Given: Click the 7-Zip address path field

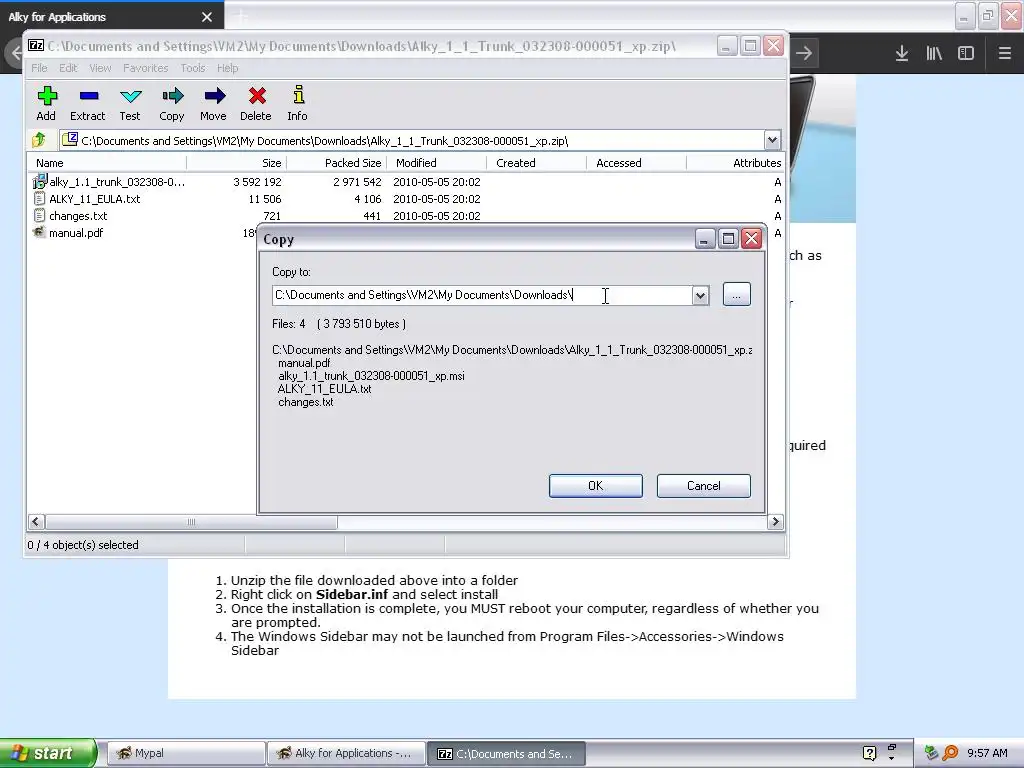Looking at the screenshot, I should click(411, 140).
